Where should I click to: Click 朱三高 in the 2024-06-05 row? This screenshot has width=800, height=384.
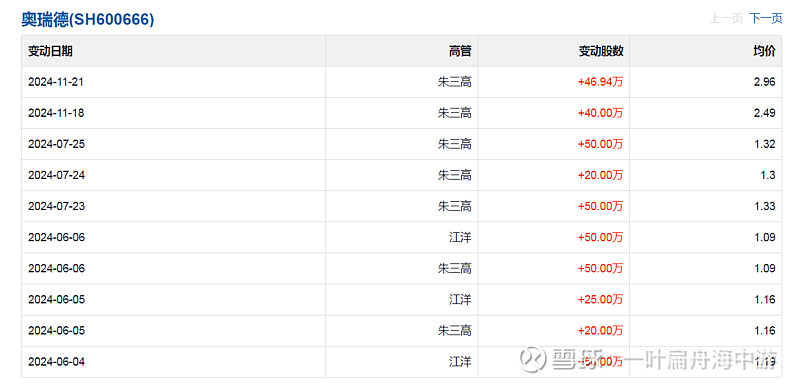[455, 331]
